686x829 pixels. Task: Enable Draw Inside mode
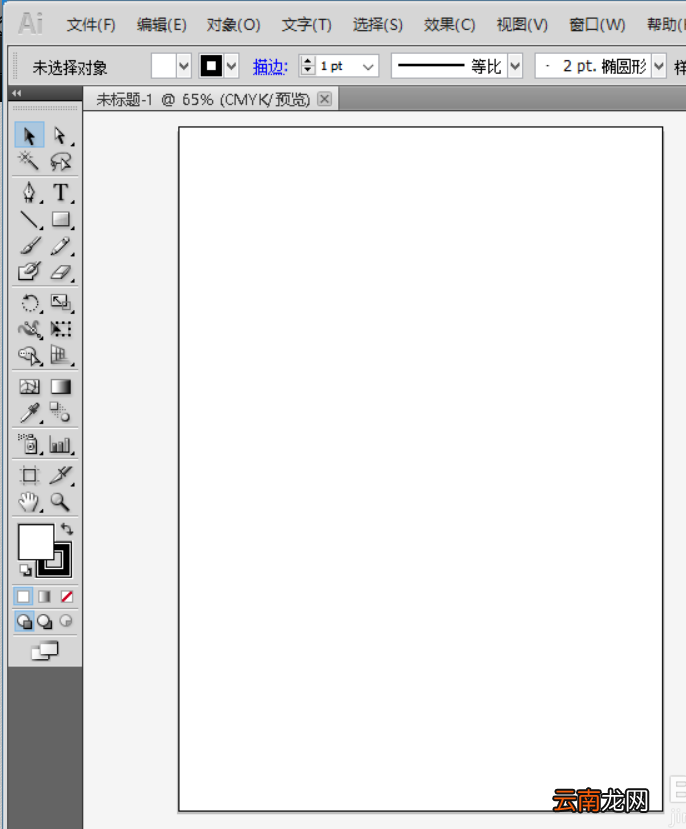pos(66,621)
